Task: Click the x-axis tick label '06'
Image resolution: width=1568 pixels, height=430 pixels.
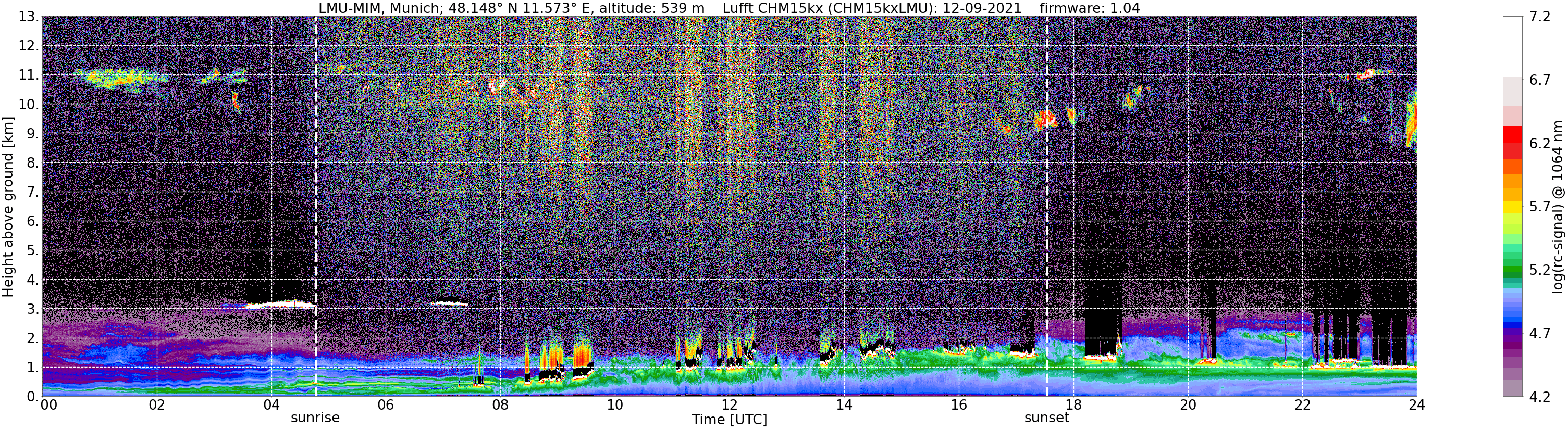Action: tap(385, 405)
